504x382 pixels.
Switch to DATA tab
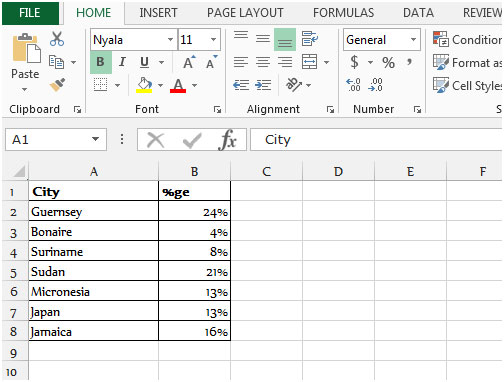tap(418, 13)
